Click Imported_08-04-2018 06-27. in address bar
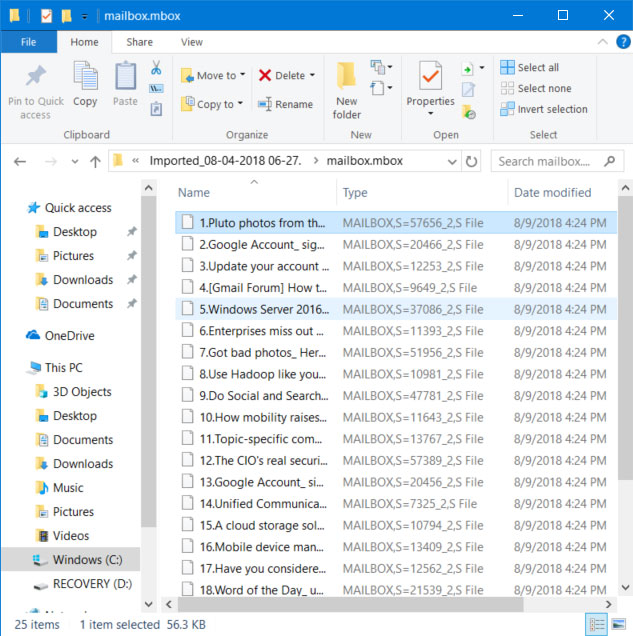The height and width of the screenshot is (636, 633). click(225, 161)
